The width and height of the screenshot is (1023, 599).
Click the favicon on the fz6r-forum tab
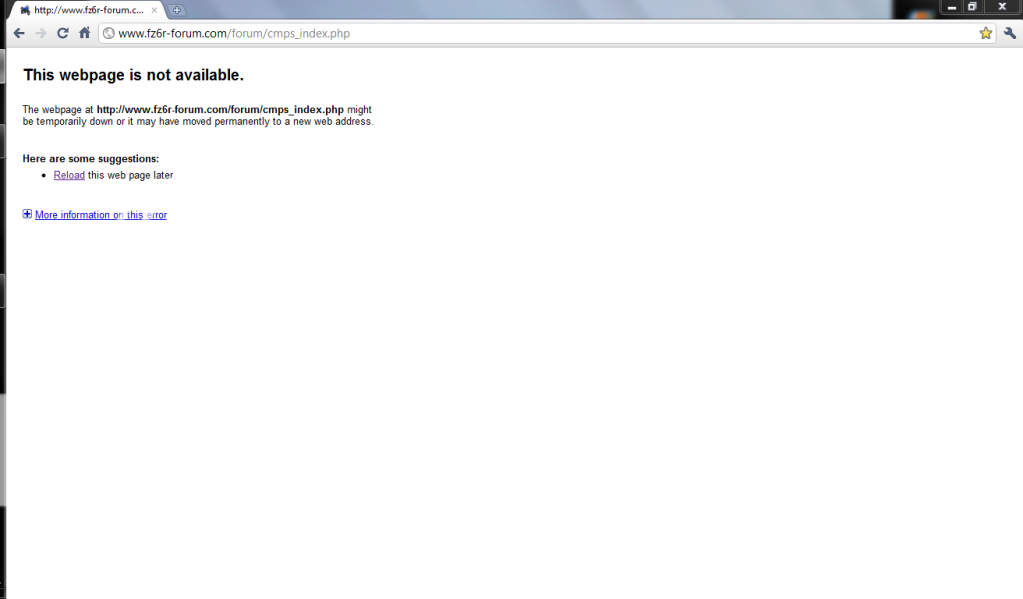[x=25, y=10]
